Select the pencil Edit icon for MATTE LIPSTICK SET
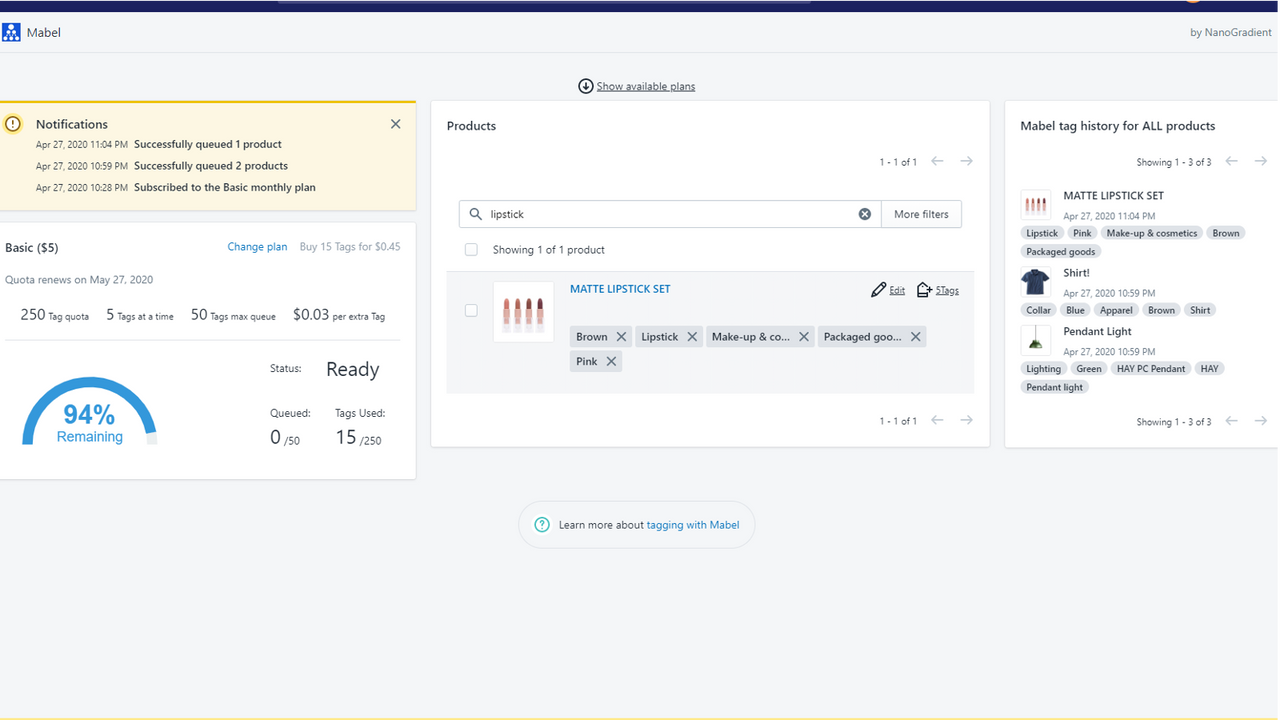Viewport: 1280px width, 720px height. tap(876, 290)
